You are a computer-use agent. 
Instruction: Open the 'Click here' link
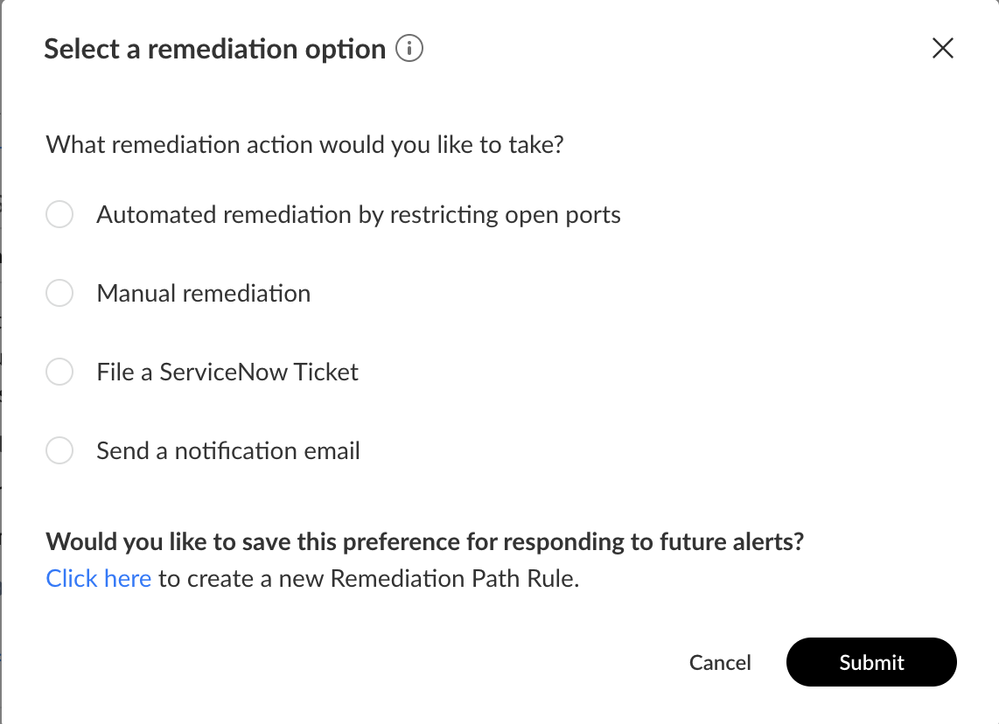(x=98, y=578)
